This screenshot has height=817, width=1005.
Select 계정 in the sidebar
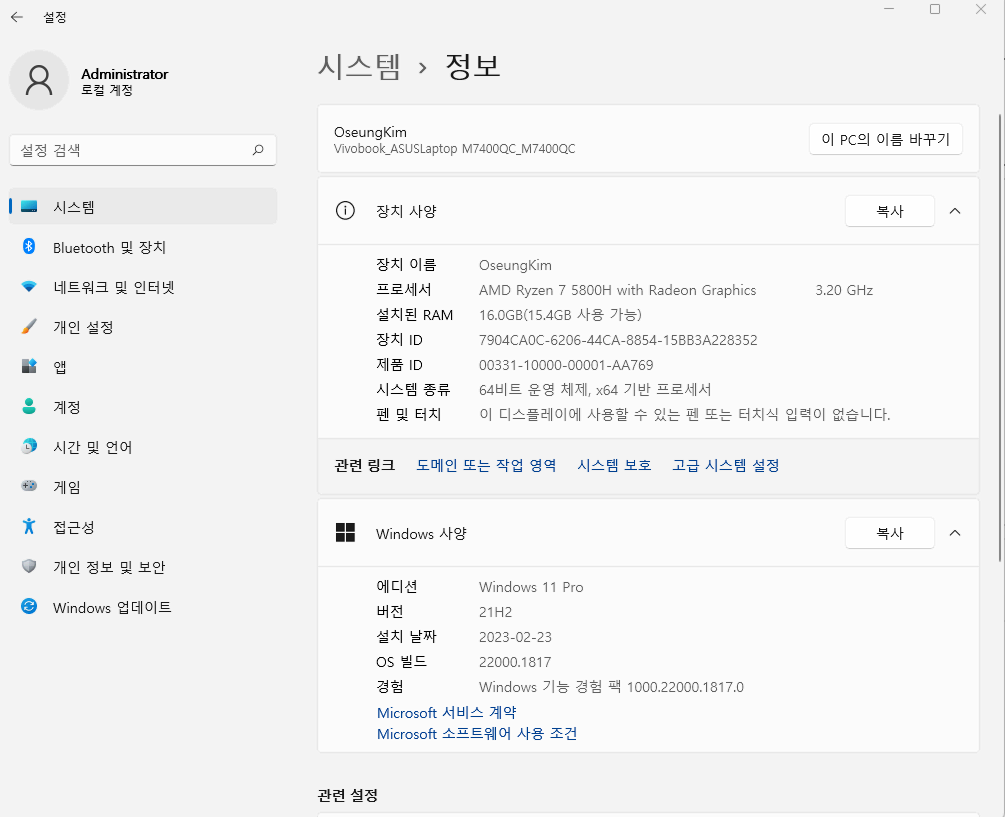tap(143, 407)
